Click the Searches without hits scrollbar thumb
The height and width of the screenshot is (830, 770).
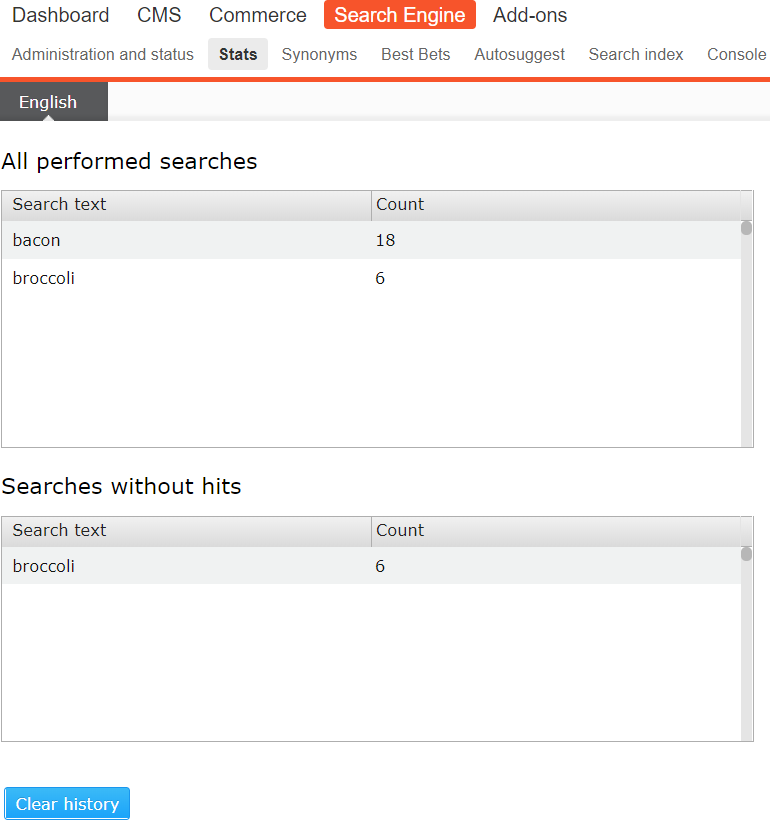point(746,554)
